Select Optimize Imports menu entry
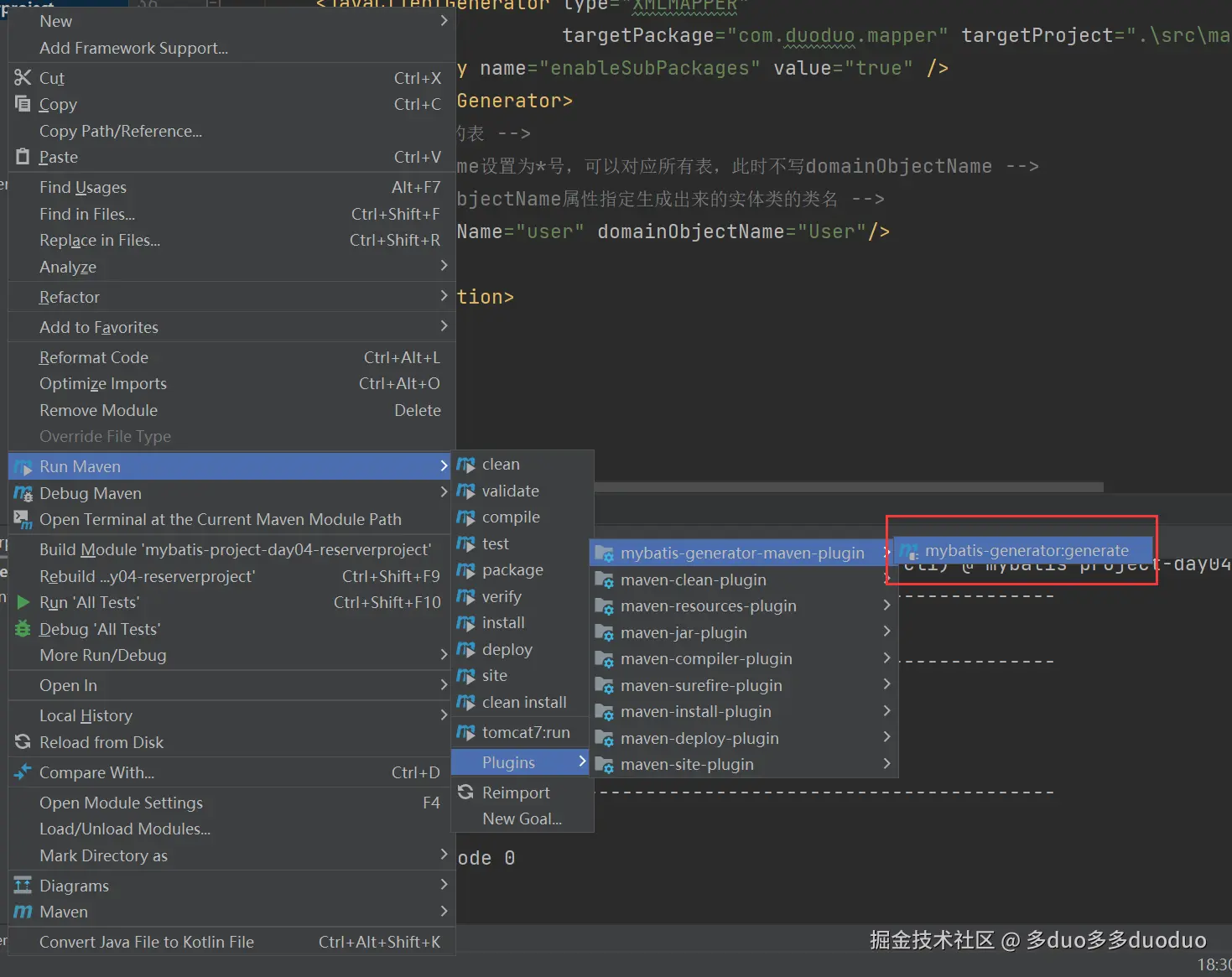The image size is (1232, 977). pos(231,383)
